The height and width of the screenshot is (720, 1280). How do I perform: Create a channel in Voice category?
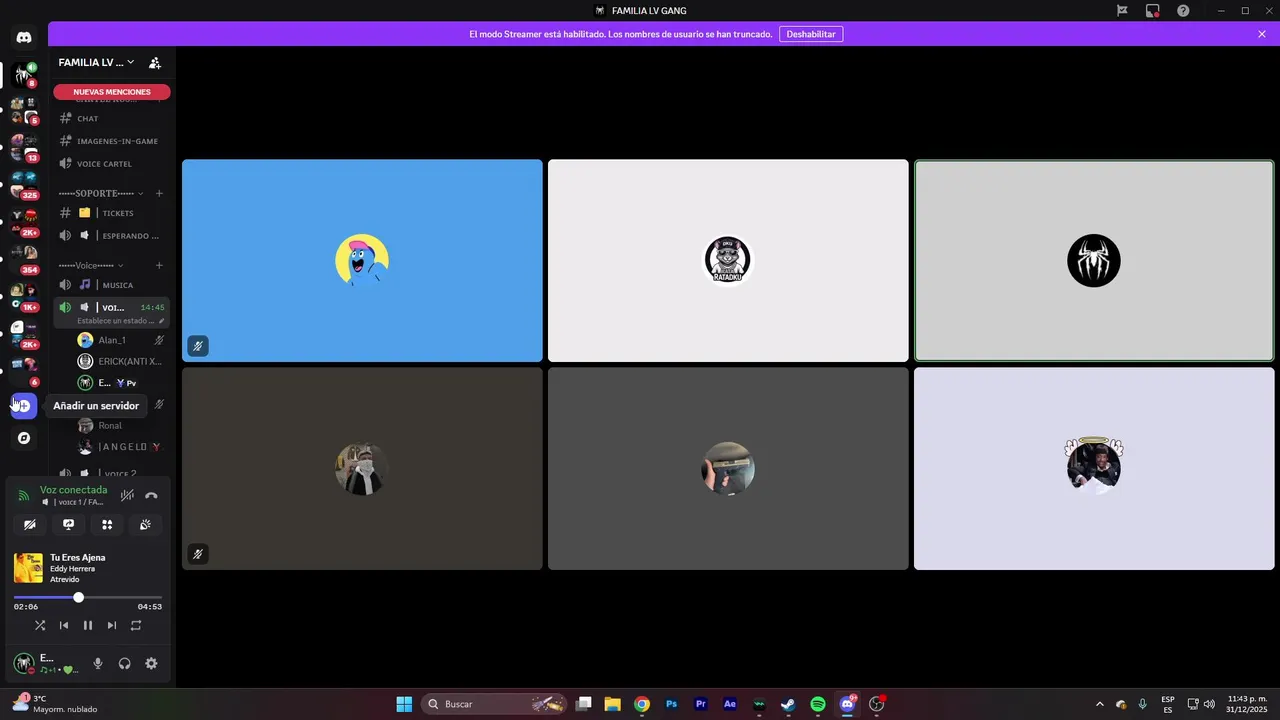(x=159, y=265)
